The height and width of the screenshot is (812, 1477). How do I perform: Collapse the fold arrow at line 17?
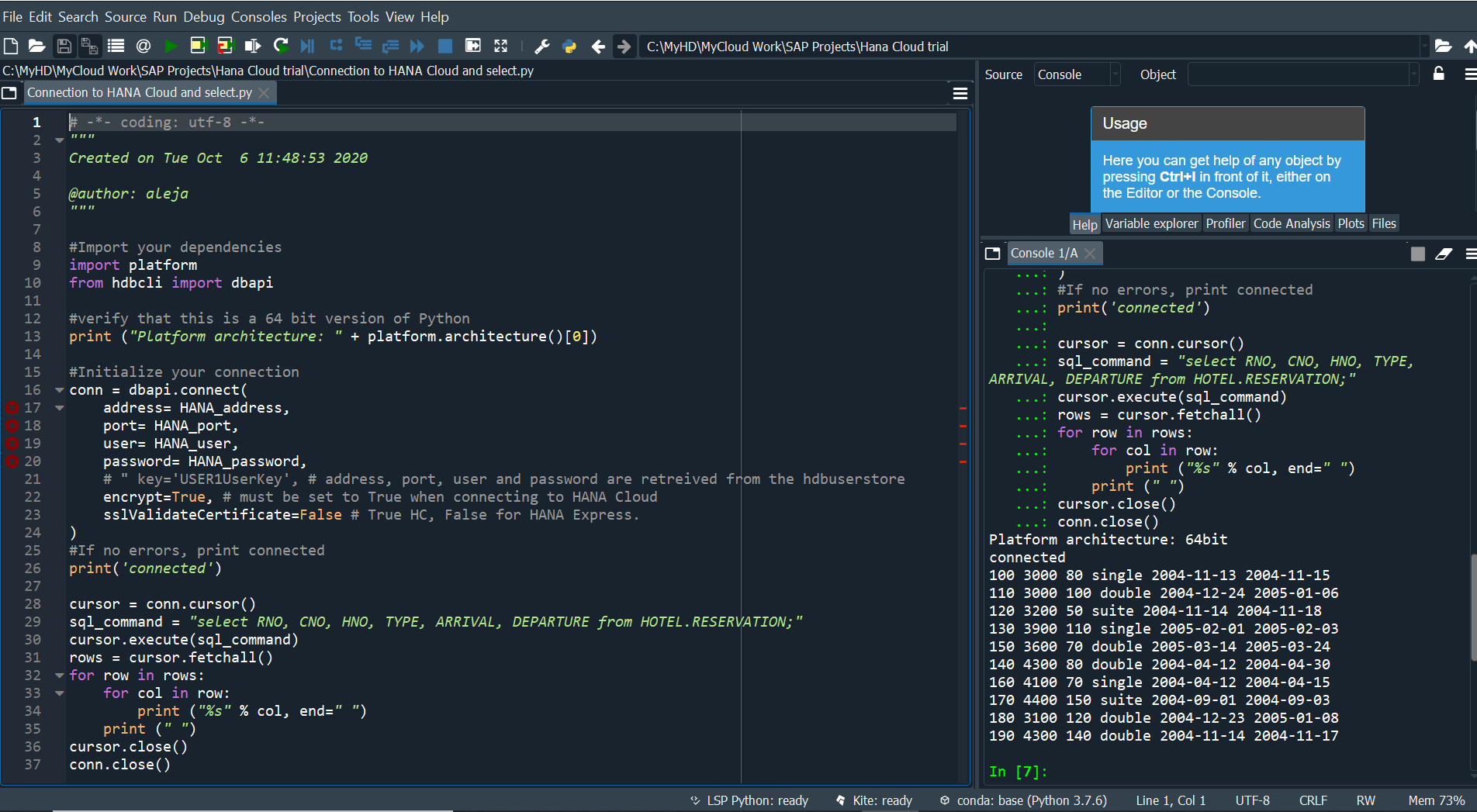pyautogui.click(x=59, y=408)
